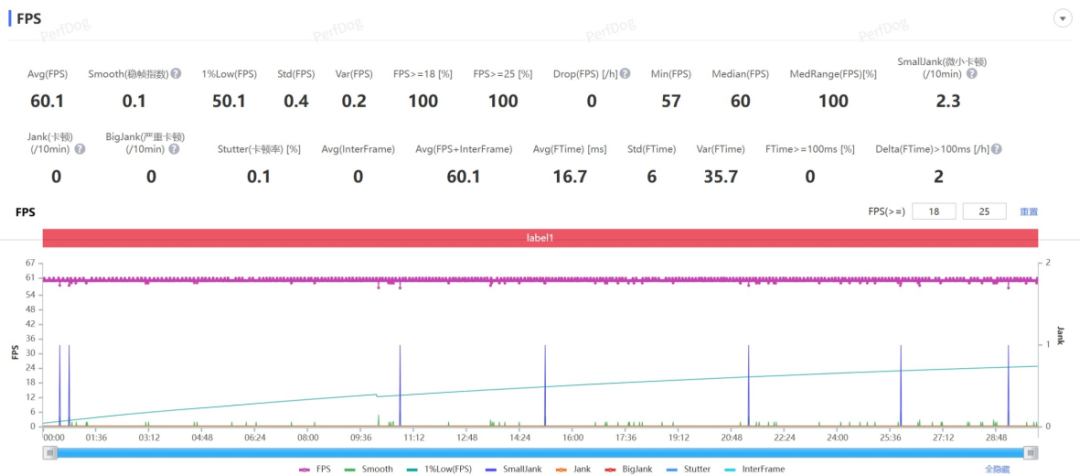Open help icon next to Drop(FPS) [/h]
Image resolution: width=1080 pixels, height=476 pixels.
tap(625, 74)
